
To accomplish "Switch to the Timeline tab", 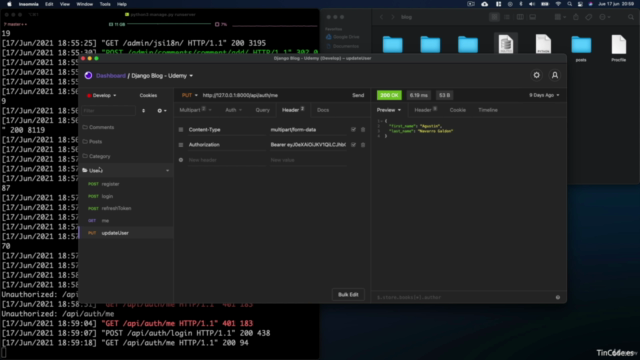I will tap(488, 110).
